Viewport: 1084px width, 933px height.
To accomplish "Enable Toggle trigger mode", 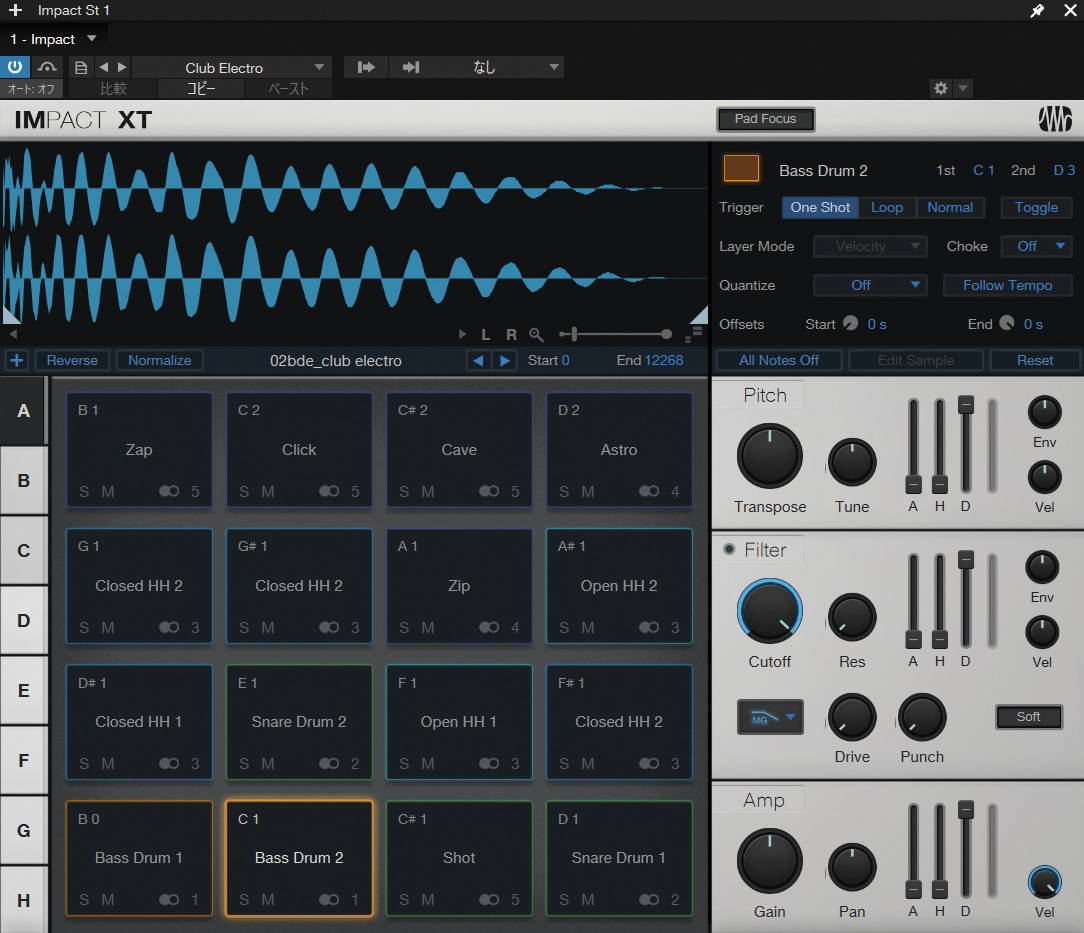I will point(1036,207).
